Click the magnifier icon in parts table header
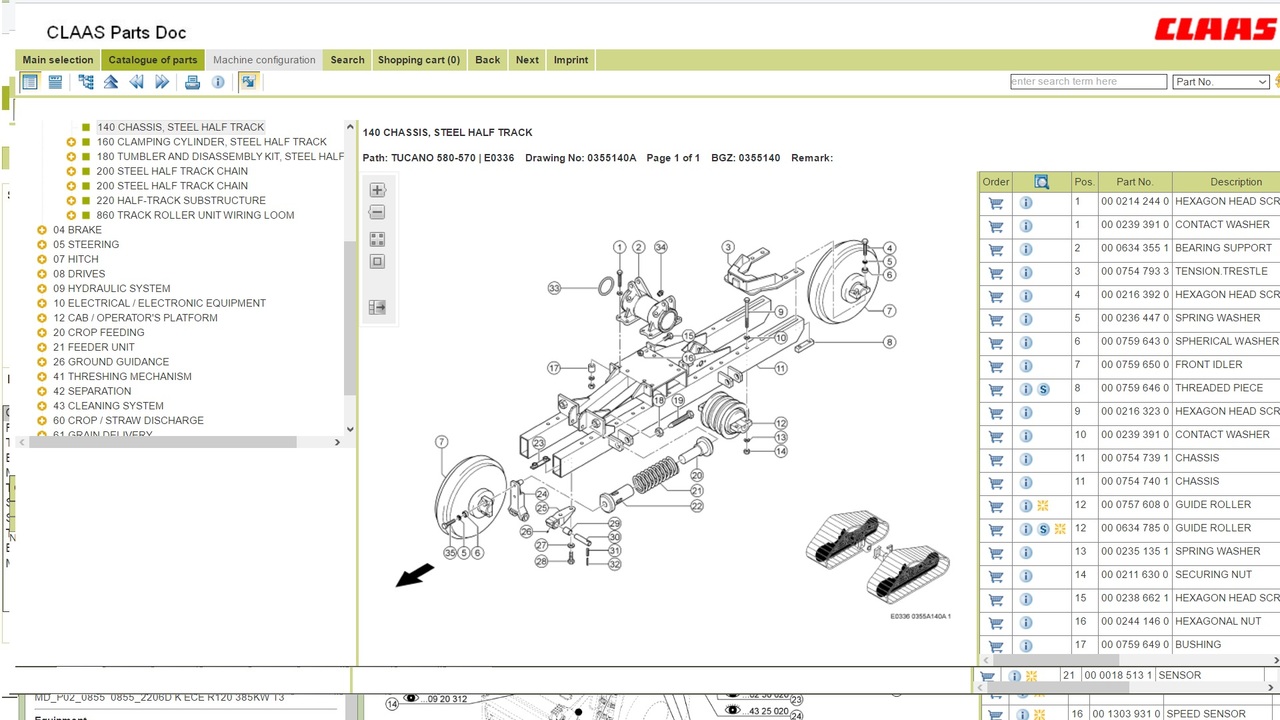Screen dimensions: 1280x720 coord(1041,182)
